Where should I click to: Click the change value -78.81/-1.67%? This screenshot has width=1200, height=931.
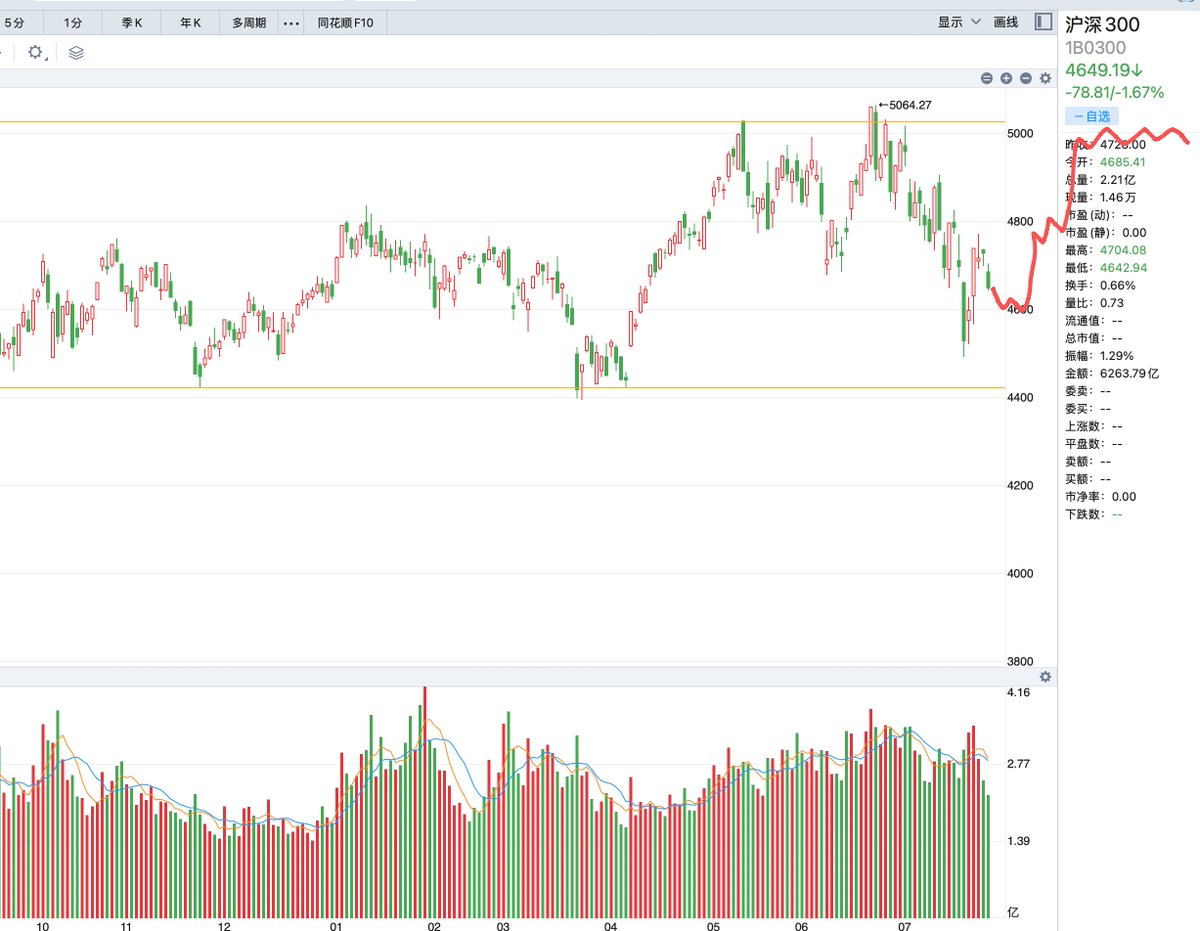(x=1115, y=92)
